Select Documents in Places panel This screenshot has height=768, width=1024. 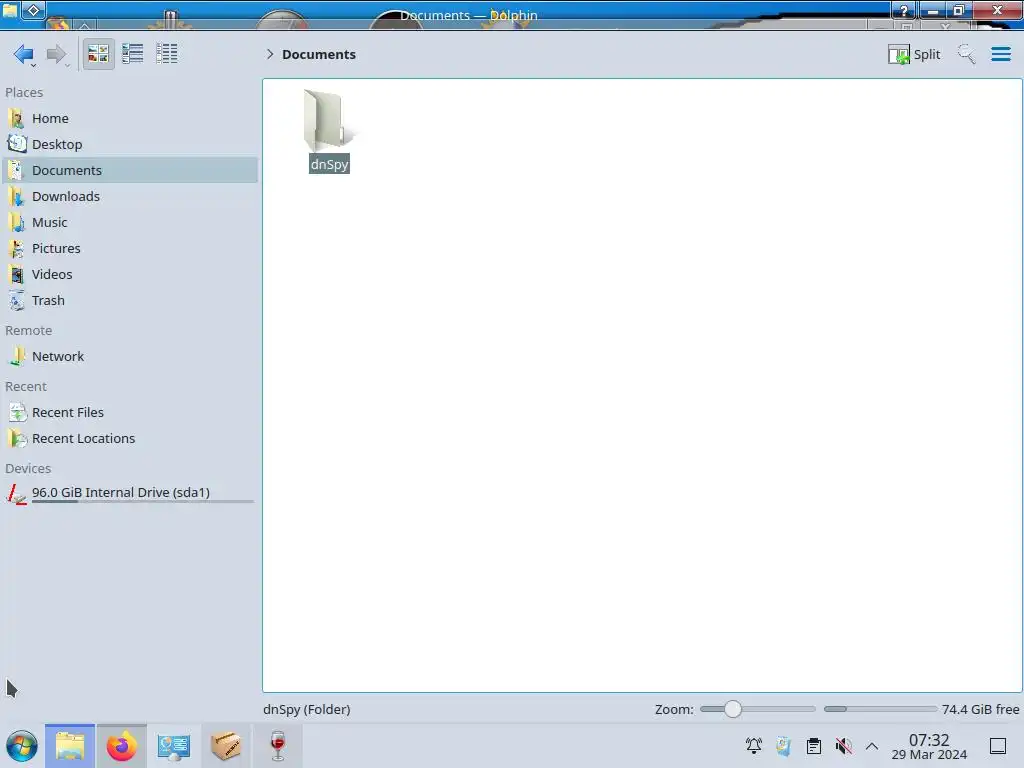(131, 170)
